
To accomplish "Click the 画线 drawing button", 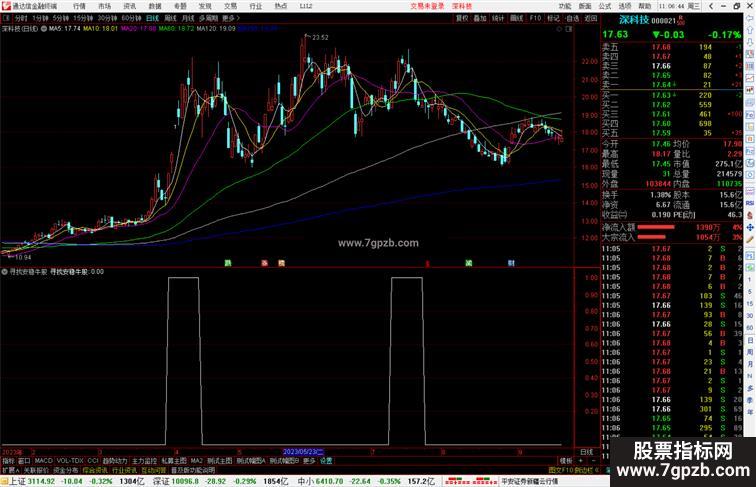I will click(x=516, y=18).
